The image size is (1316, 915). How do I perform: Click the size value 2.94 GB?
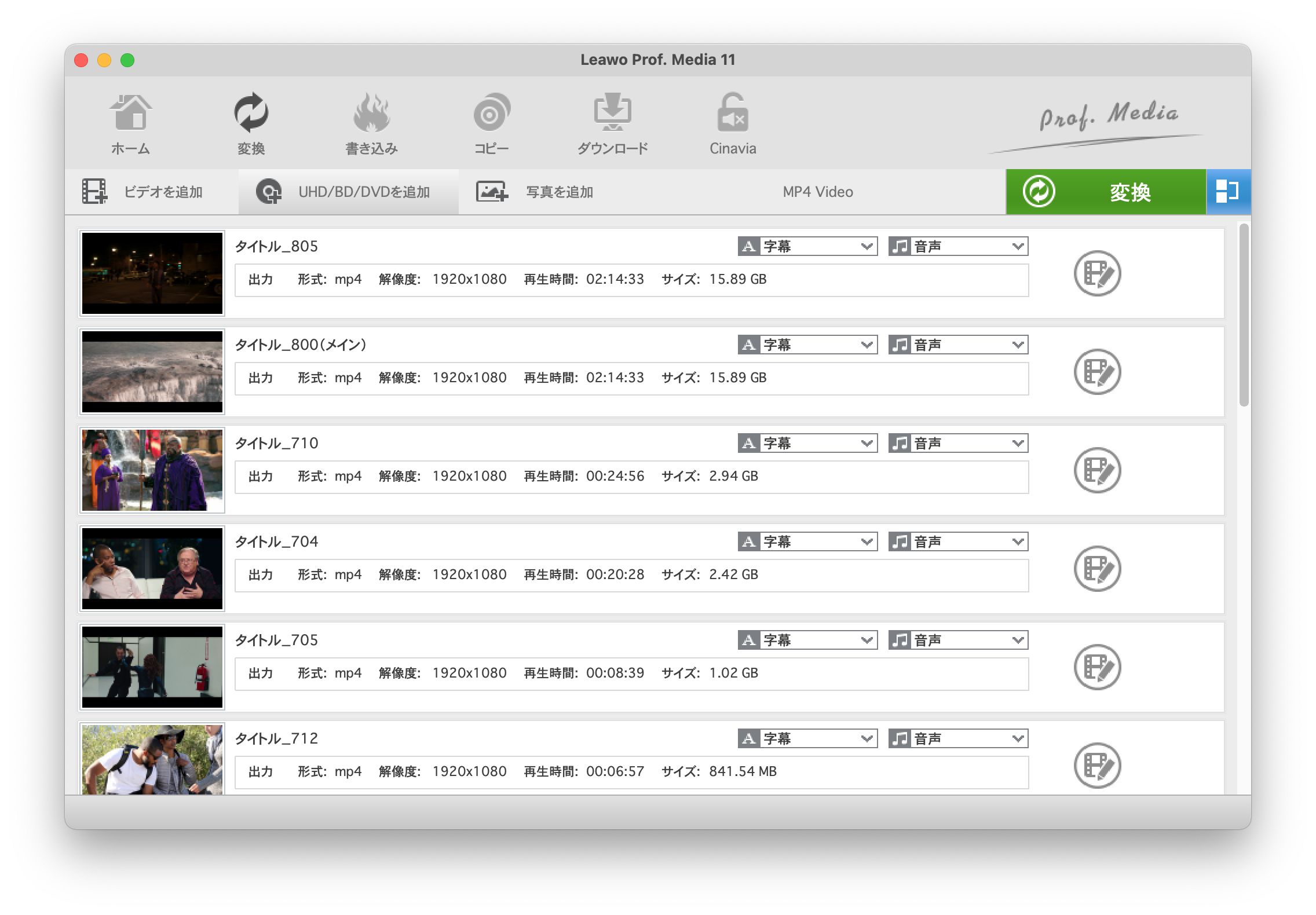click(733, 476)
